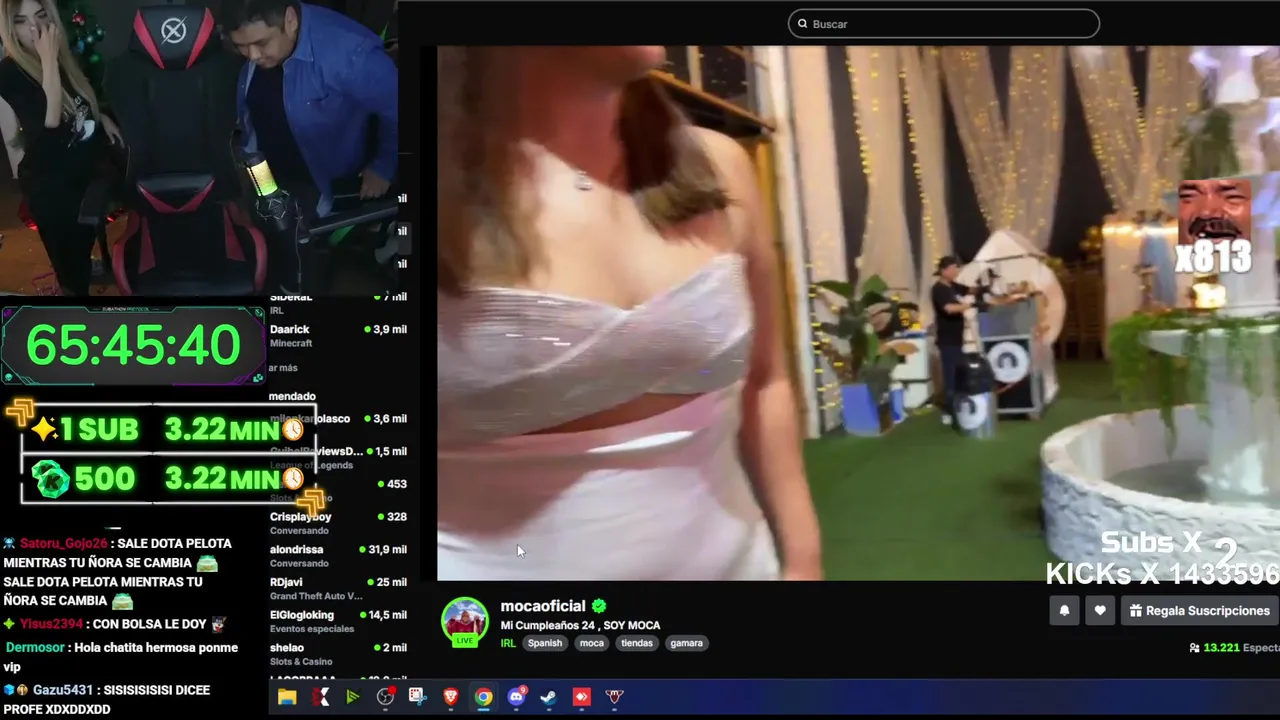Viewport: 1280px width, 720px height.
Task: Click the search magnifier icon
Action: (x=801, y=24)
